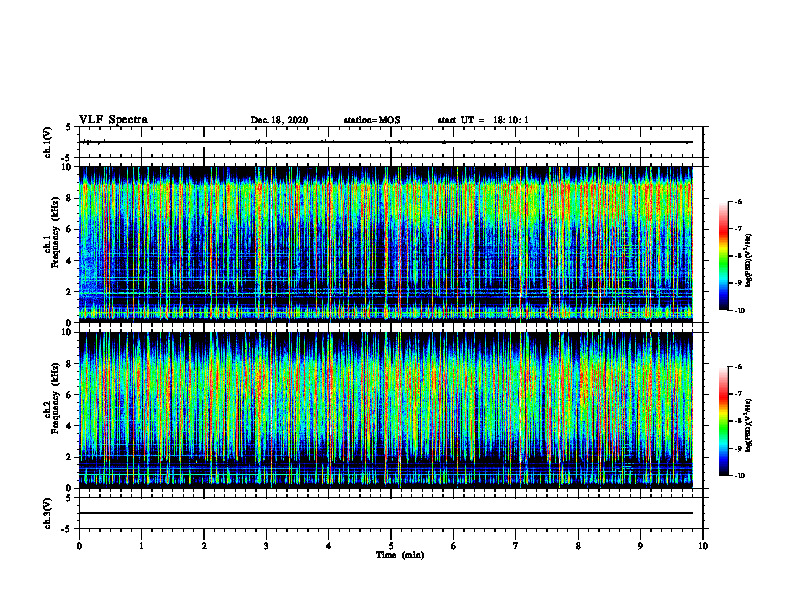This screenshot has width=792, height=612.
Task: Click the time axis tick label "2"
Action: (204, 546)
